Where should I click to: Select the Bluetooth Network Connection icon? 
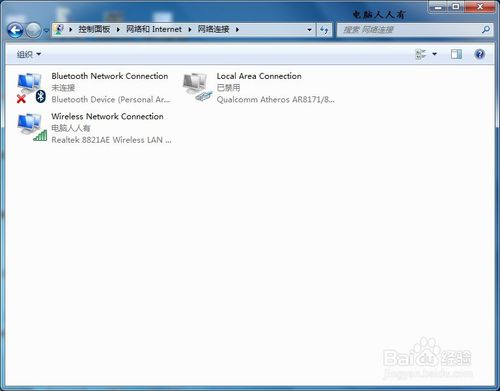[31, 88]
